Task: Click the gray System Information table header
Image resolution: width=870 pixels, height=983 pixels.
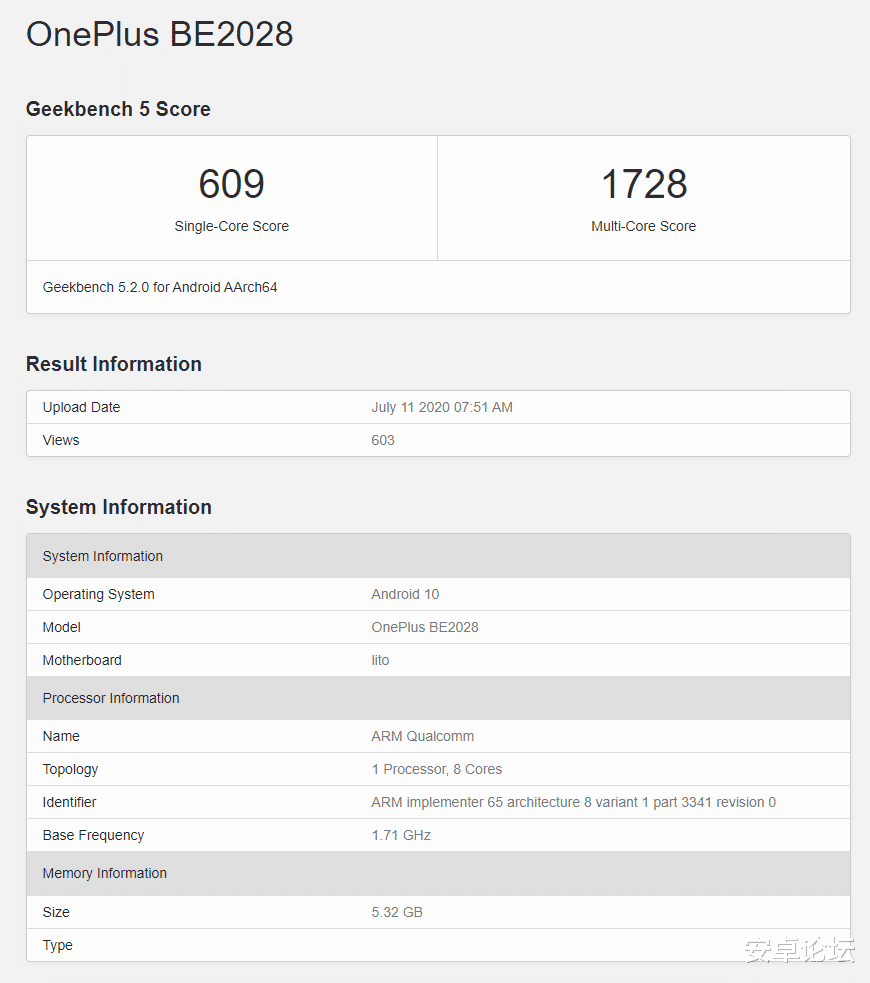Action: (x=438, y=556)
